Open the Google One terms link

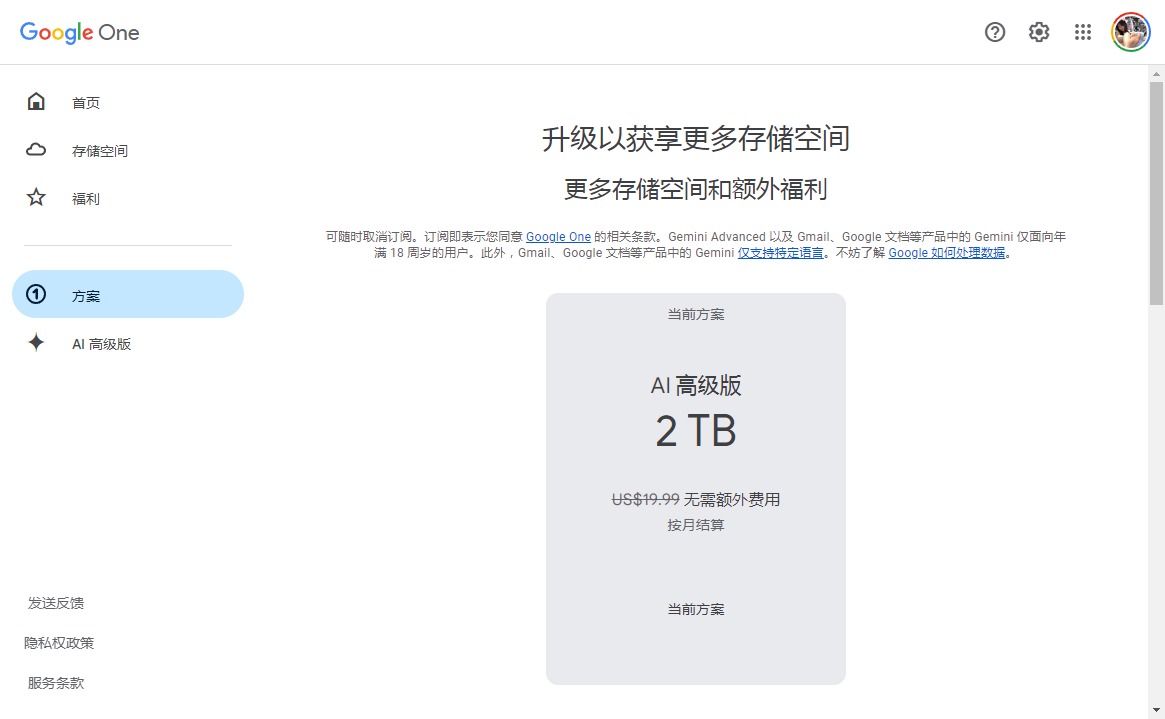(x=558, y=237)
